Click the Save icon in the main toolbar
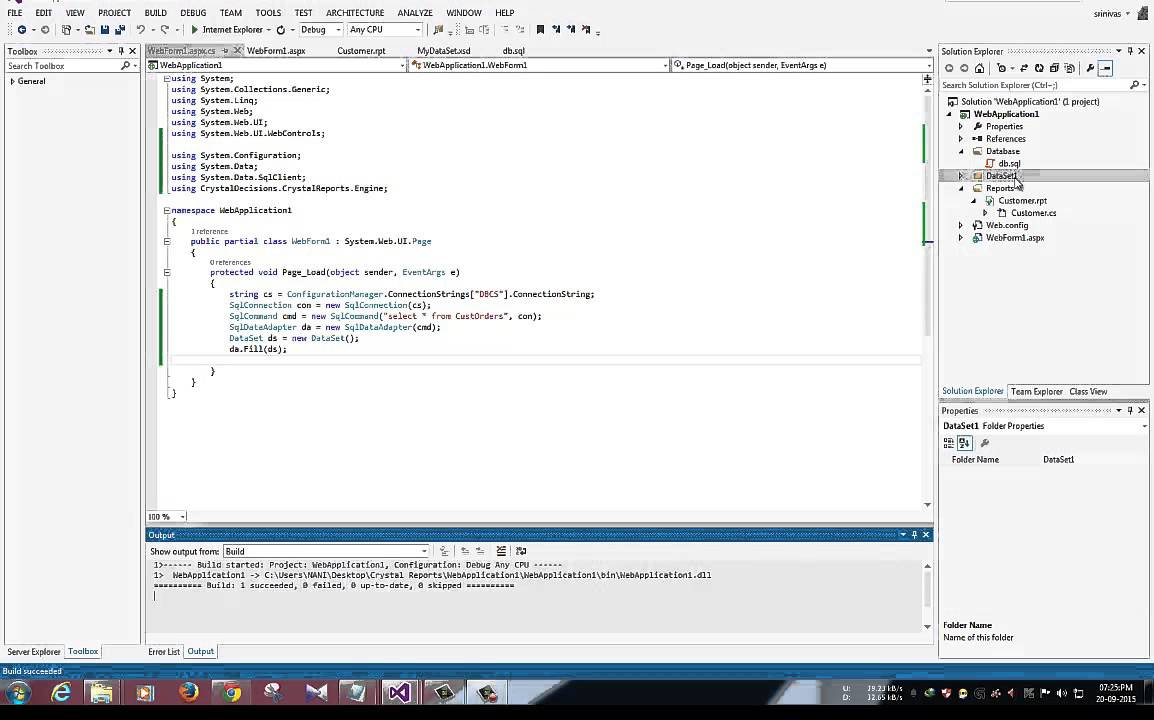Viewport: 1154px width, 720px height. point(105,29)
